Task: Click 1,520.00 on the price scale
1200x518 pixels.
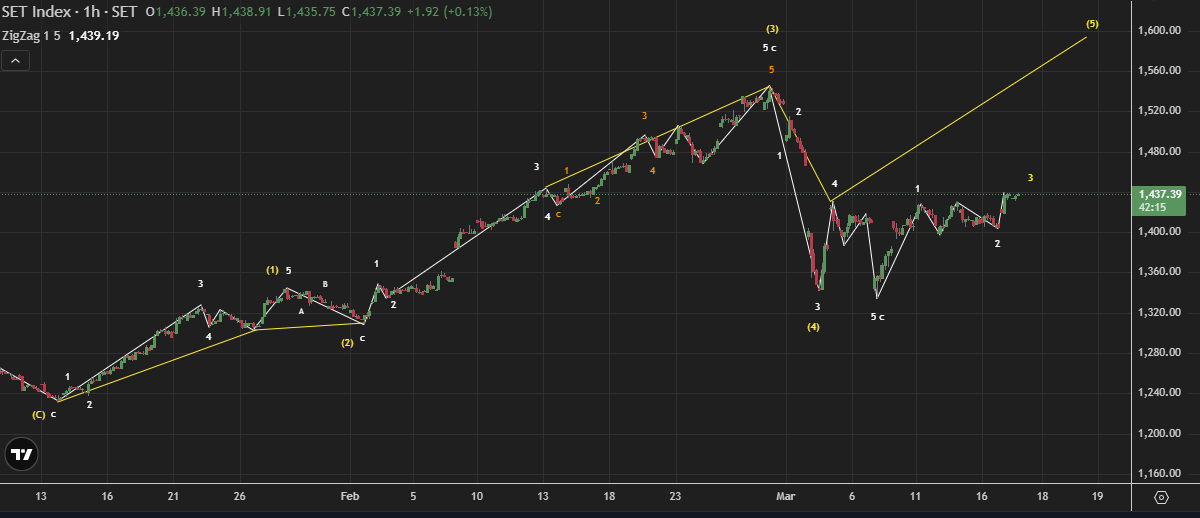Action: point(1160,111)
